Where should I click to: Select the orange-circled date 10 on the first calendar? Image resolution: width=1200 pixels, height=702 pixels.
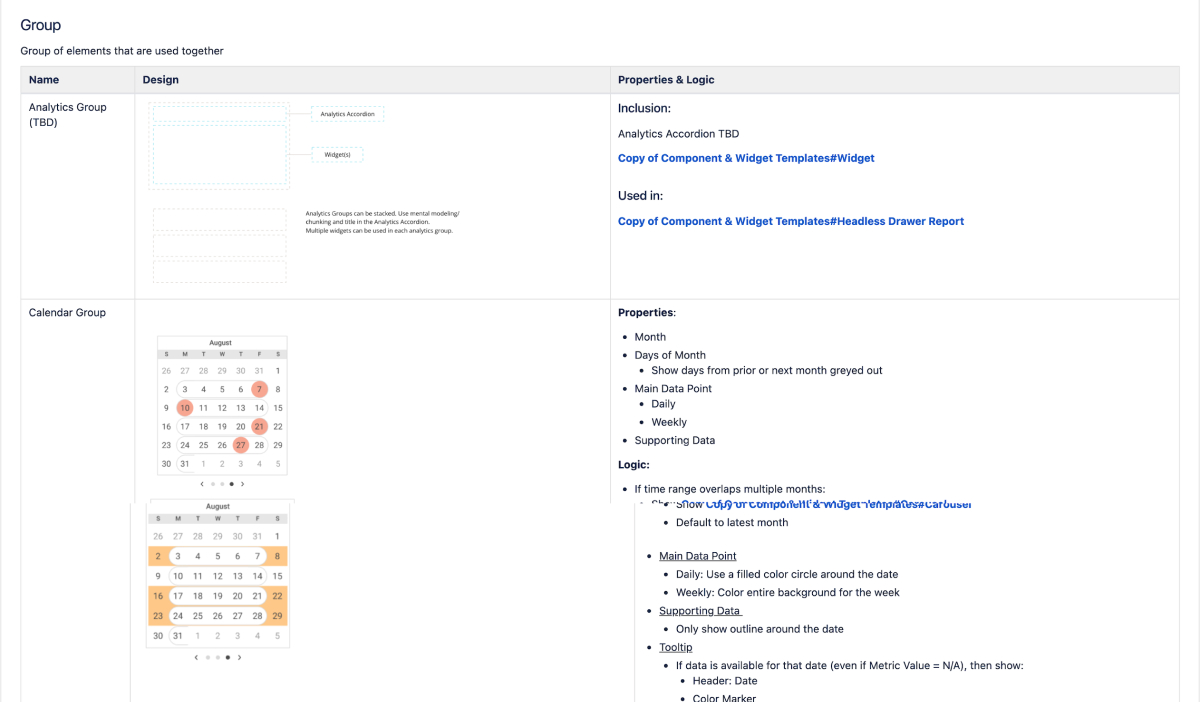(184, 408)
